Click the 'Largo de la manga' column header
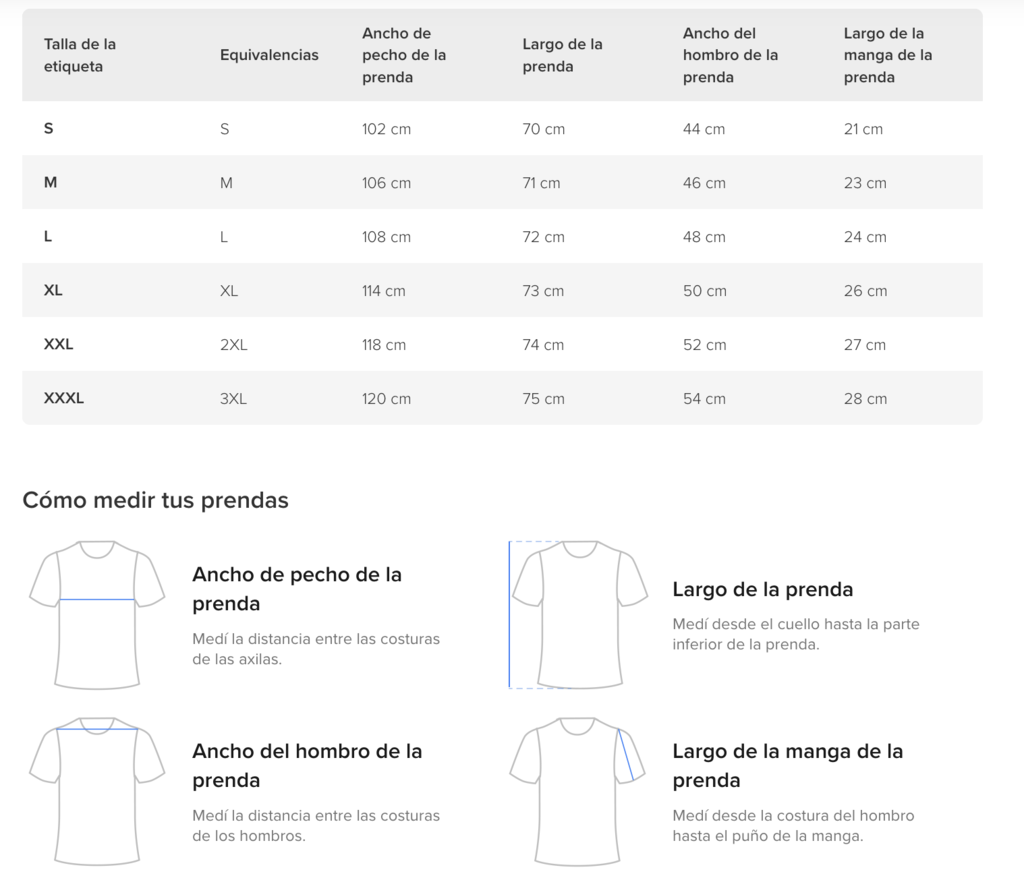The height and width of the screenshot is (878, 1024). 888,55
